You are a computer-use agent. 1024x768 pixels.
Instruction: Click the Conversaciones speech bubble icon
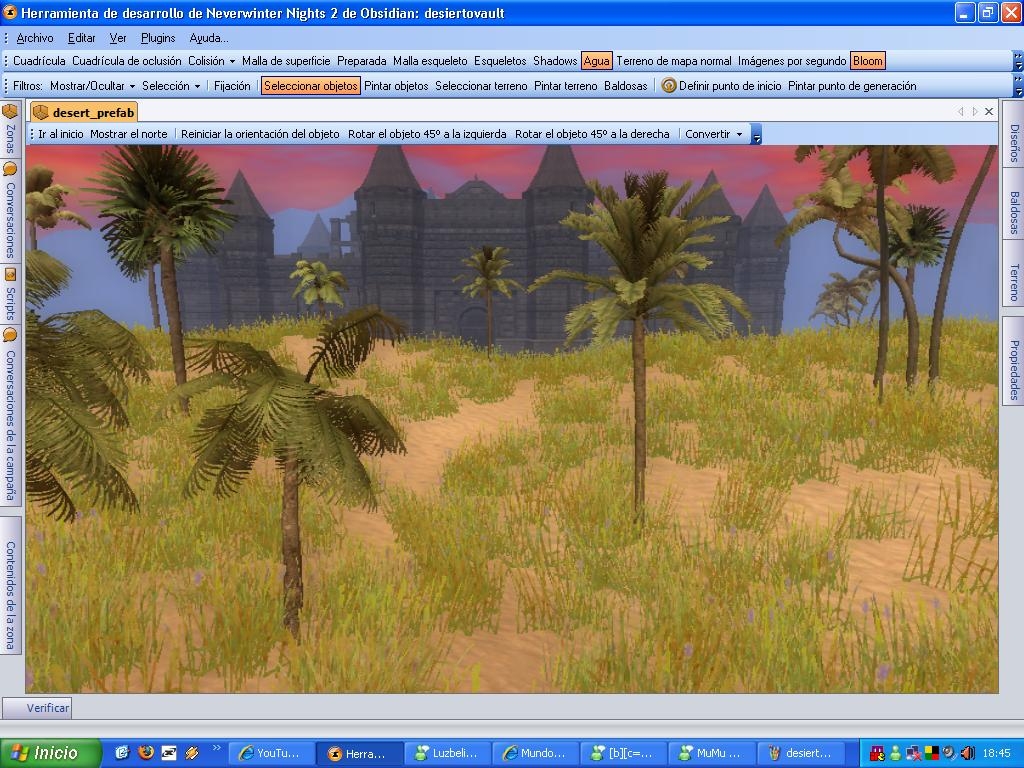point(10,169)
